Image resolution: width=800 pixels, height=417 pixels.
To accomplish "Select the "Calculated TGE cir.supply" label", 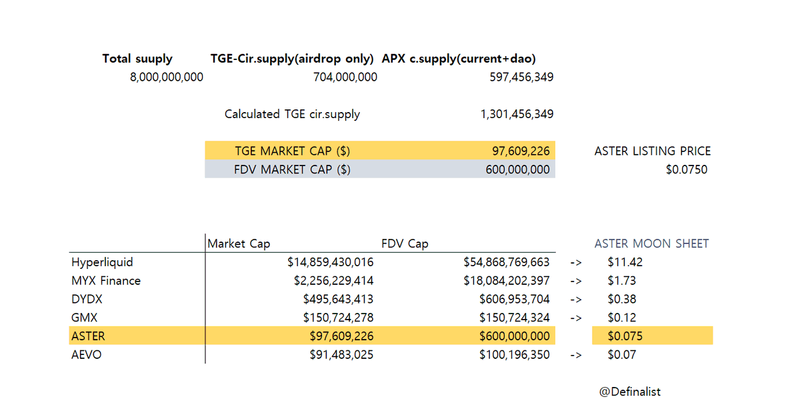I will pos(292,114).
